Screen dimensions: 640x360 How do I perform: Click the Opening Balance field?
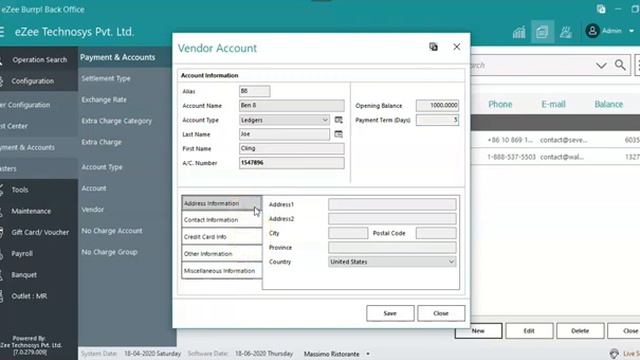(438, 105)
